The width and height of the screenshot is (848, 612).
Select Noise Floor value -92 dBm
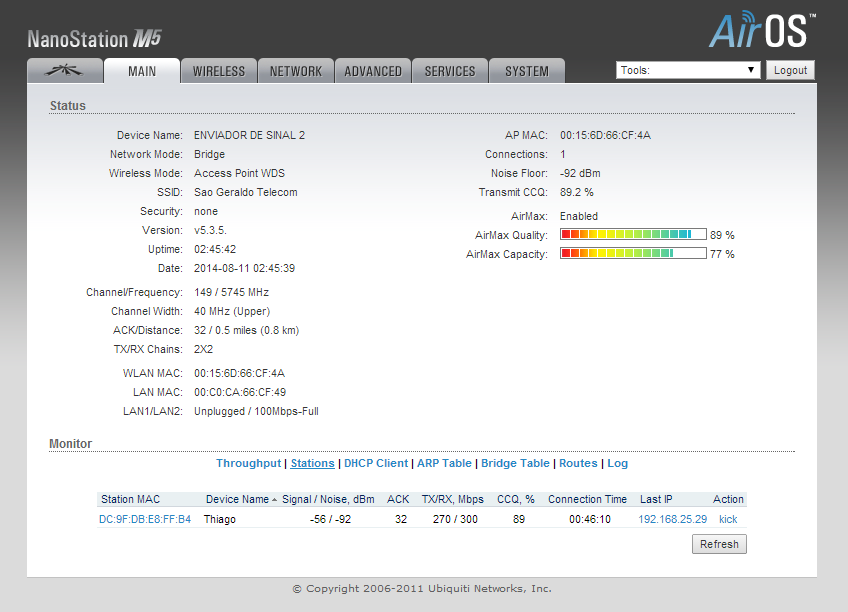click(x=580, y=173)
